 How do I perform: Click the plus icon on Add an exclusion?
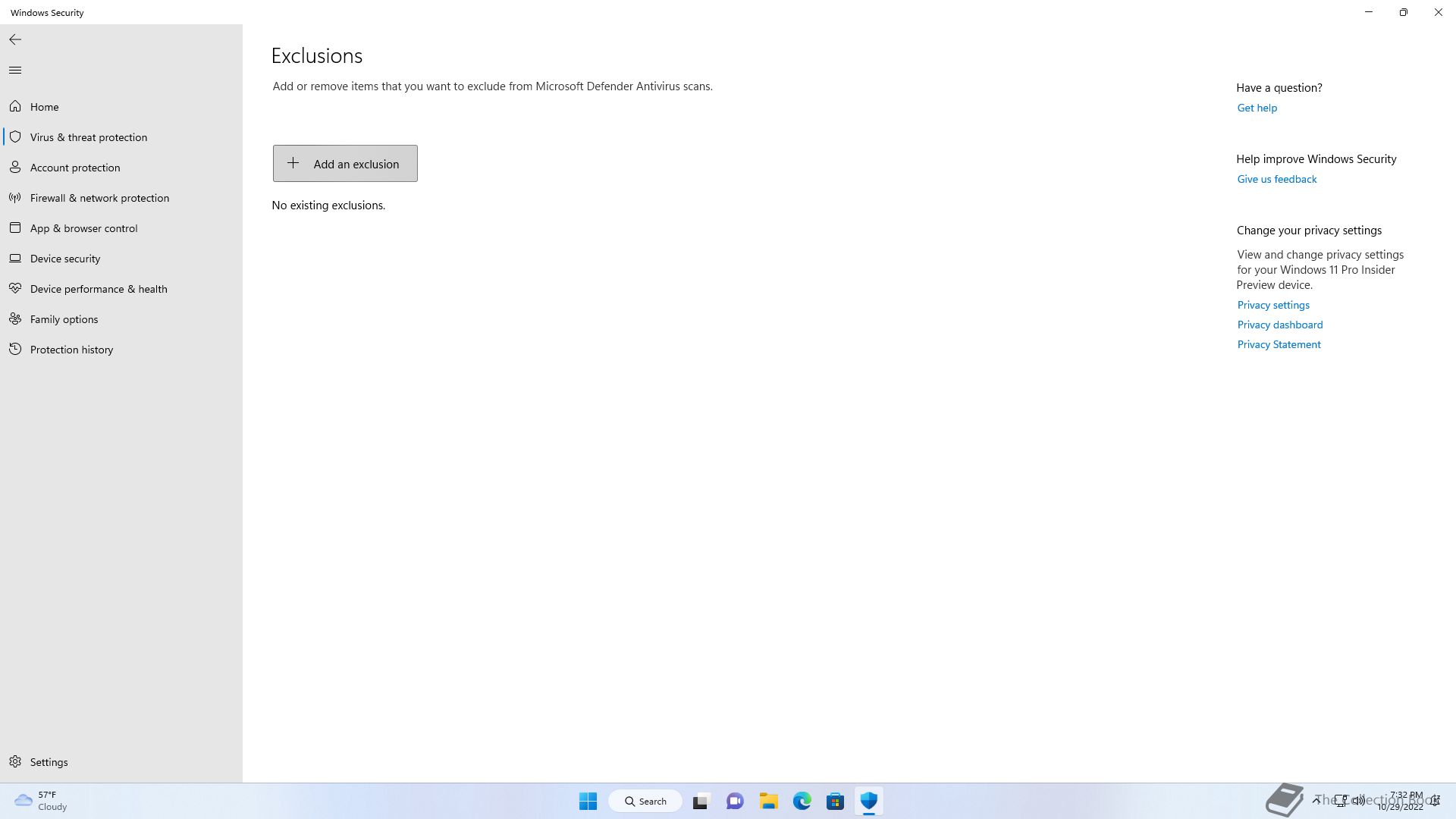coord(293,163)
